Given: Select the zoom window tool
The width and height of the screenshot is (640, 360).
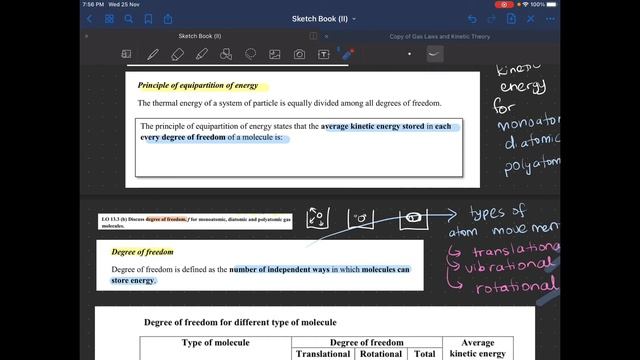Looking at the screenshot, I should [127, 54].
